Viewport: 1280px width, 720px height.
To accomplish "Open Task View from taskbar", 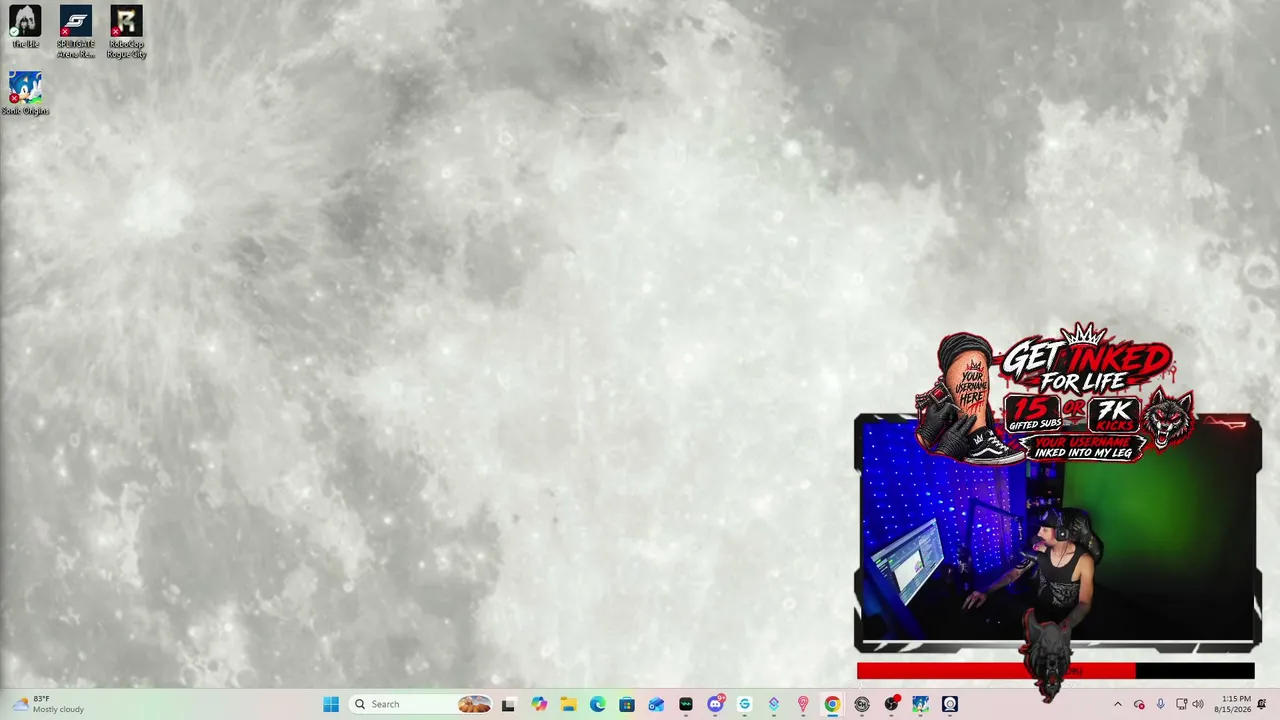I will [x=508, y=704].
